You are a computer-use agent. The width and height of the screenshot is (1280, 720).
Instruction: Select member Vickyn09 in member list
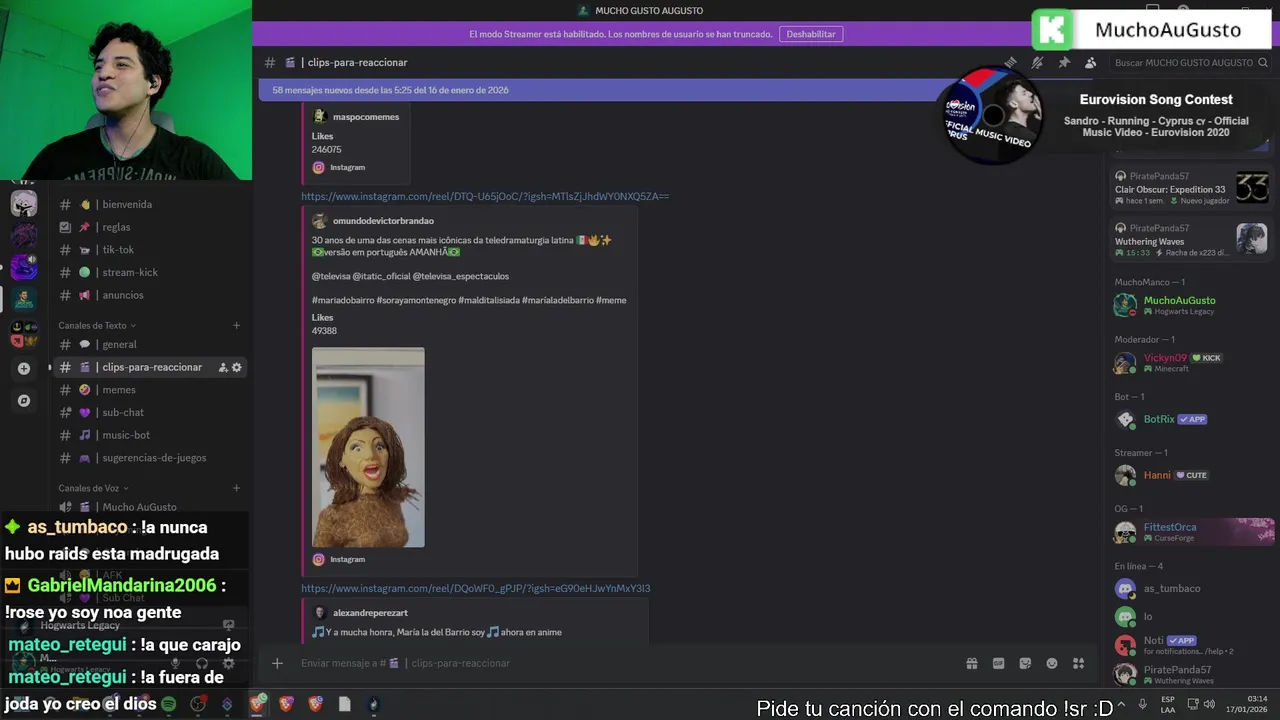click(1191, 362)
